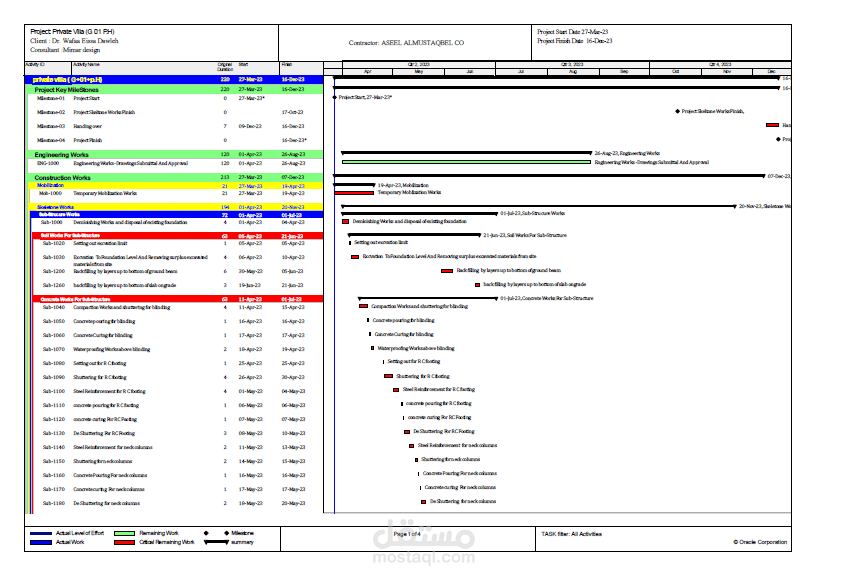Click the 'Setting out excavation limit' activity name
848x578 pixels.
(101, 243)
